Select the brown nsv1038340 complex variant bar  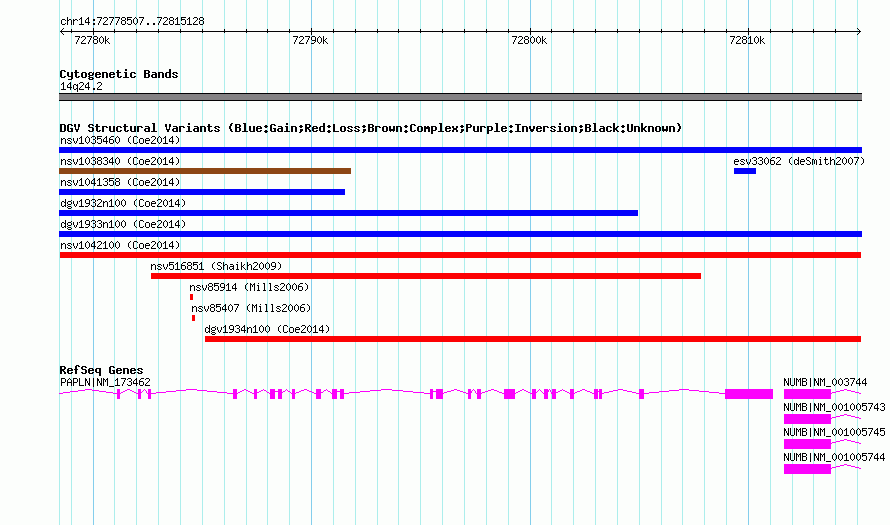[x=205, y=171]
